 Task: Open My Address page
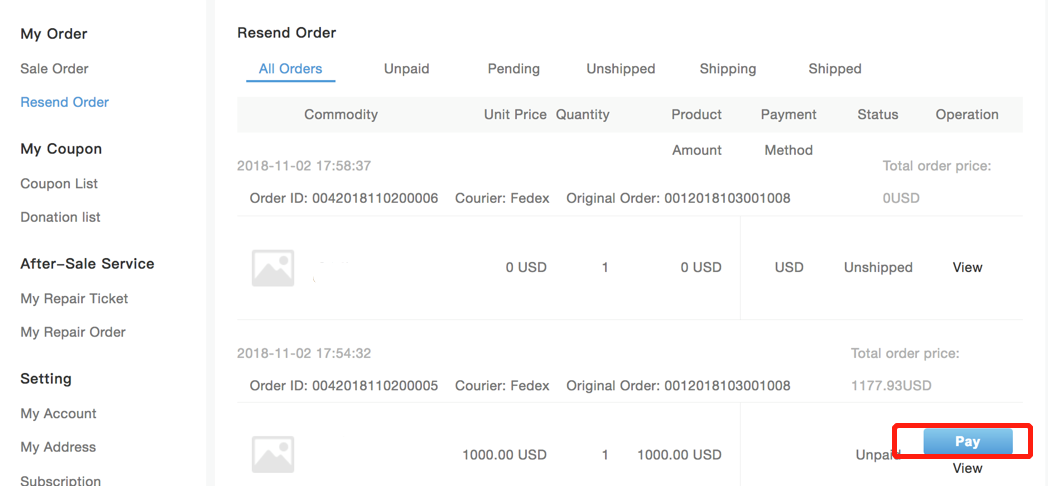pos(58,447)
